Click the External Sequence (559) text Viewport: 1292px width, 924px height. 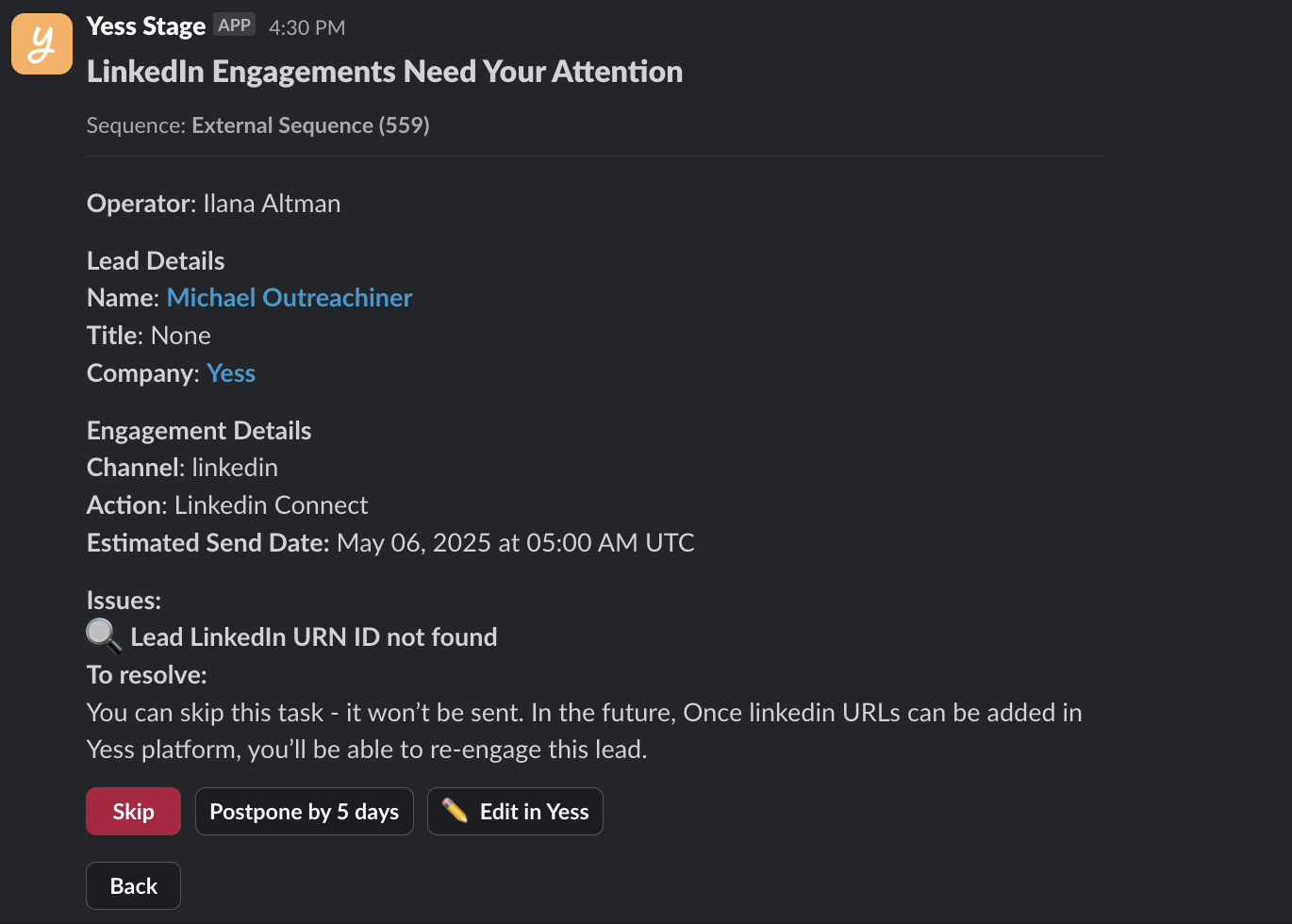[310, 125]
